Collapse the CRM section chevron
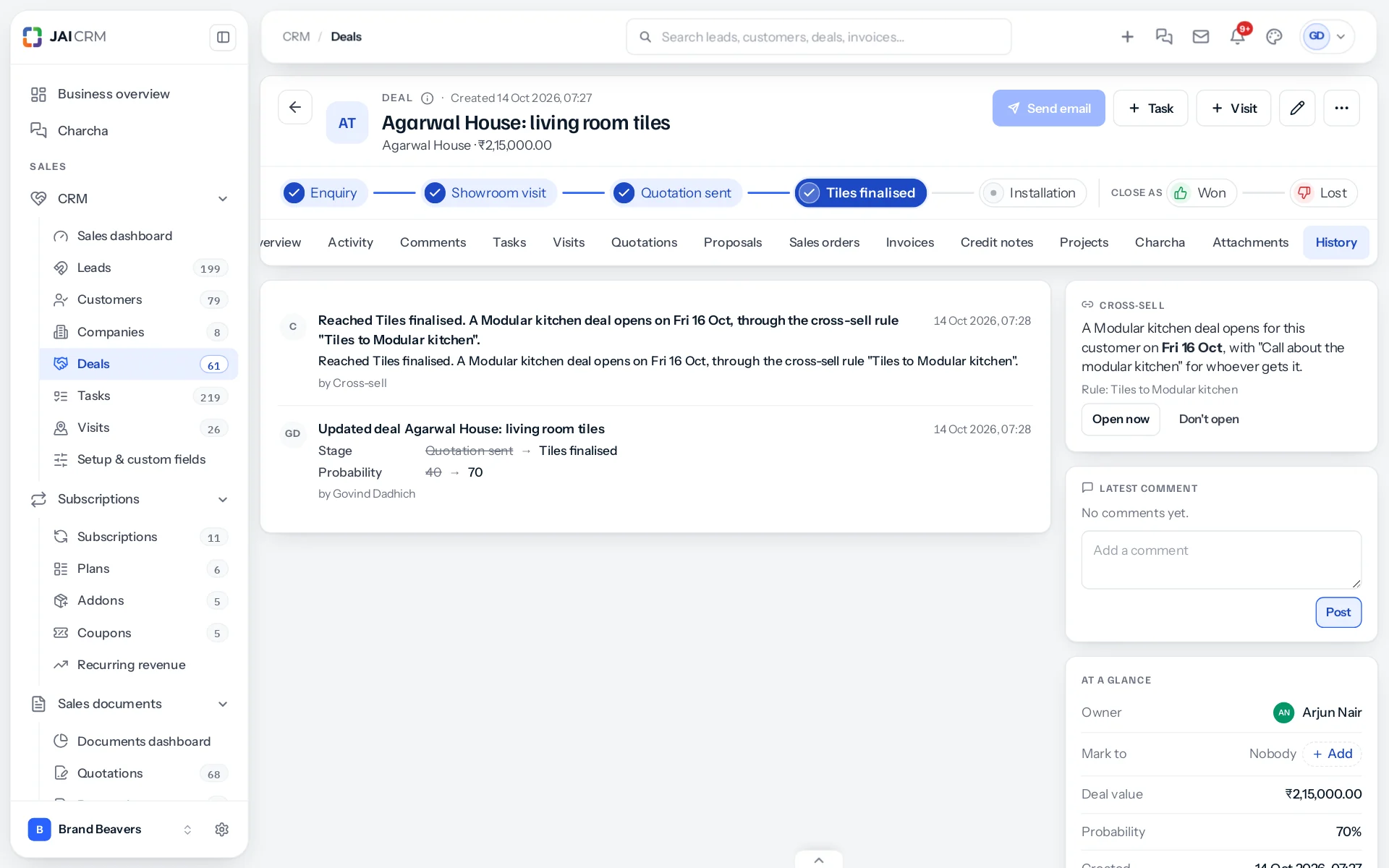 coord(223,199)
